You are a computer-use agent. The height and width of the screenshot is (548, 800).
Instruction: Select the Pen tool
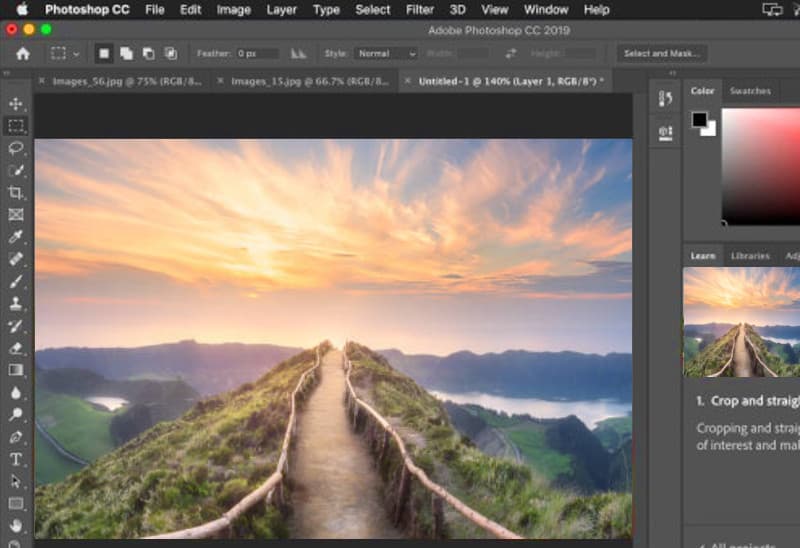click(16, 437)
